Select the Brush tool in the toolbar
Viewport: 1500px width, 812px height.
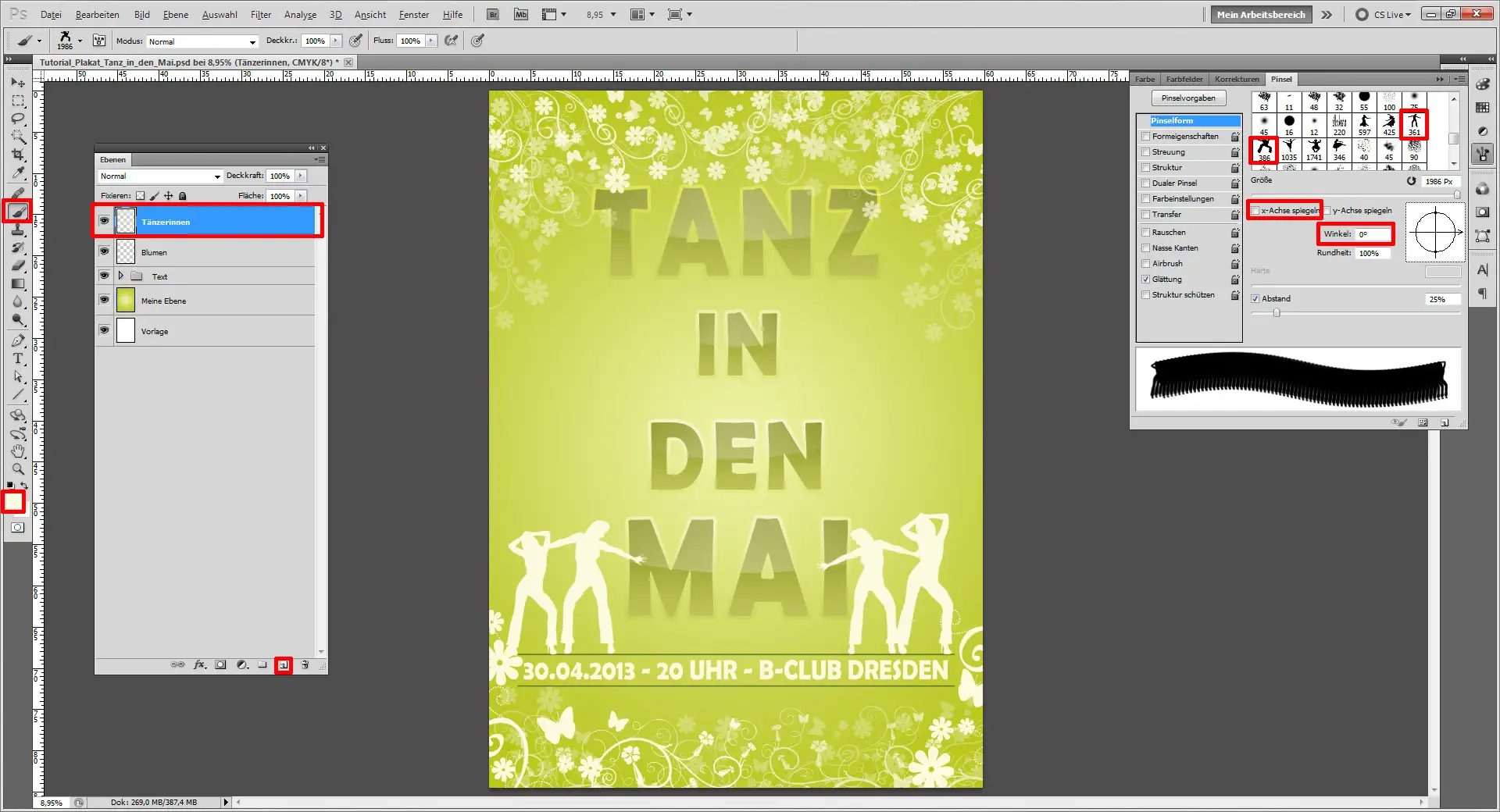17,212
